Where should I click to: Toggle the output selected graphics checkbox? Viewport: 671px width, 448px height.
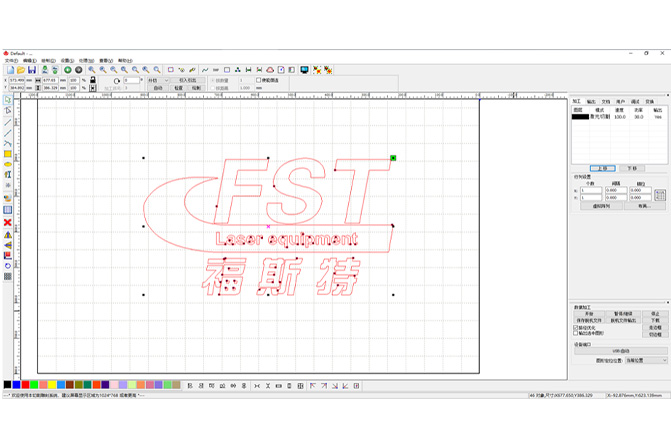[576, 333]
